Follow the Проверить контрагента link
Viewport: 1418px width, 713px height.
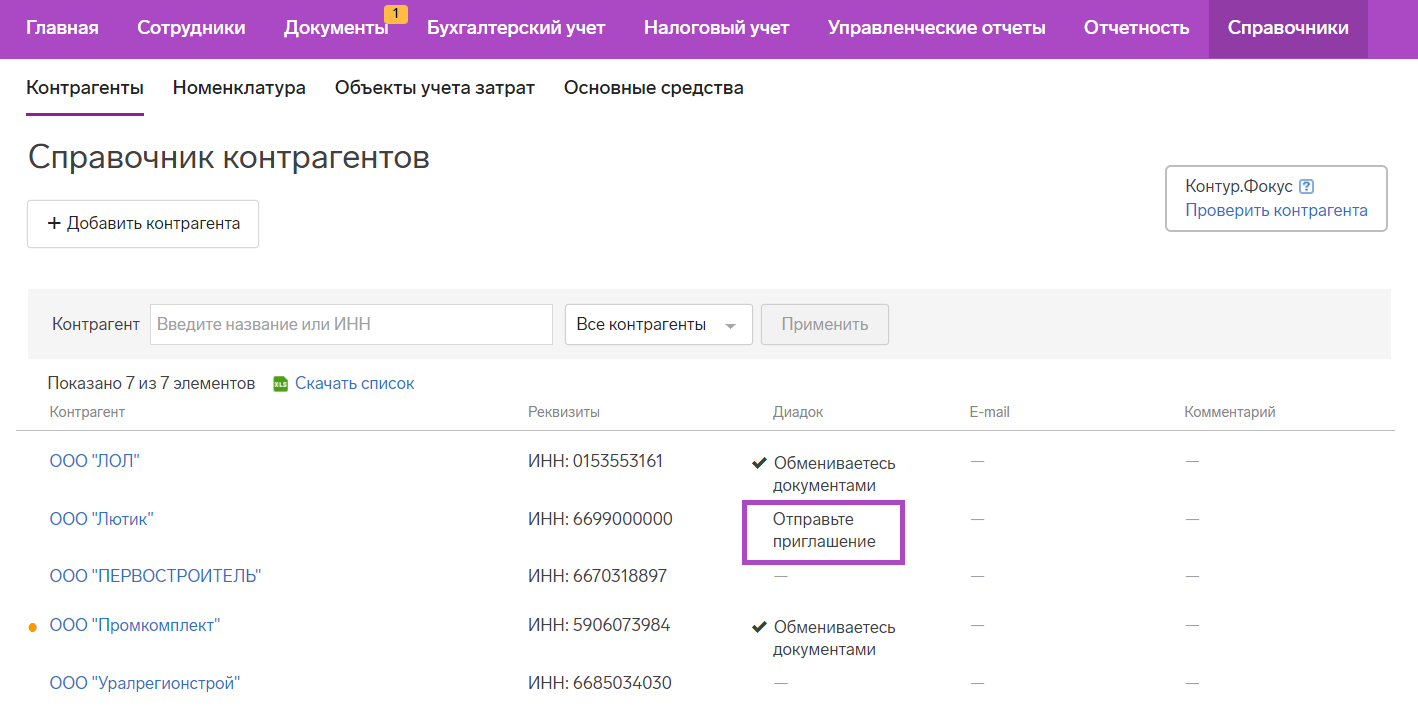pos(1276,210)
